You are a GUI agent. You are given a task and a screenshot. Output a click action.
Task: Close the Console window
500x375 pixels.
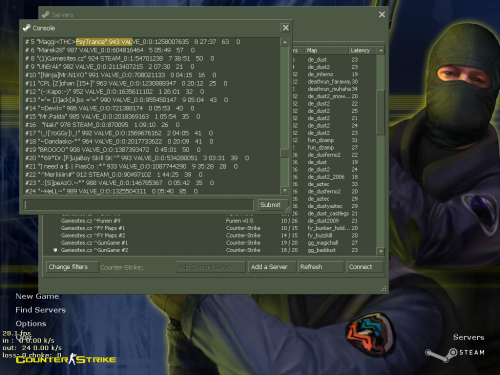[286, 28]
